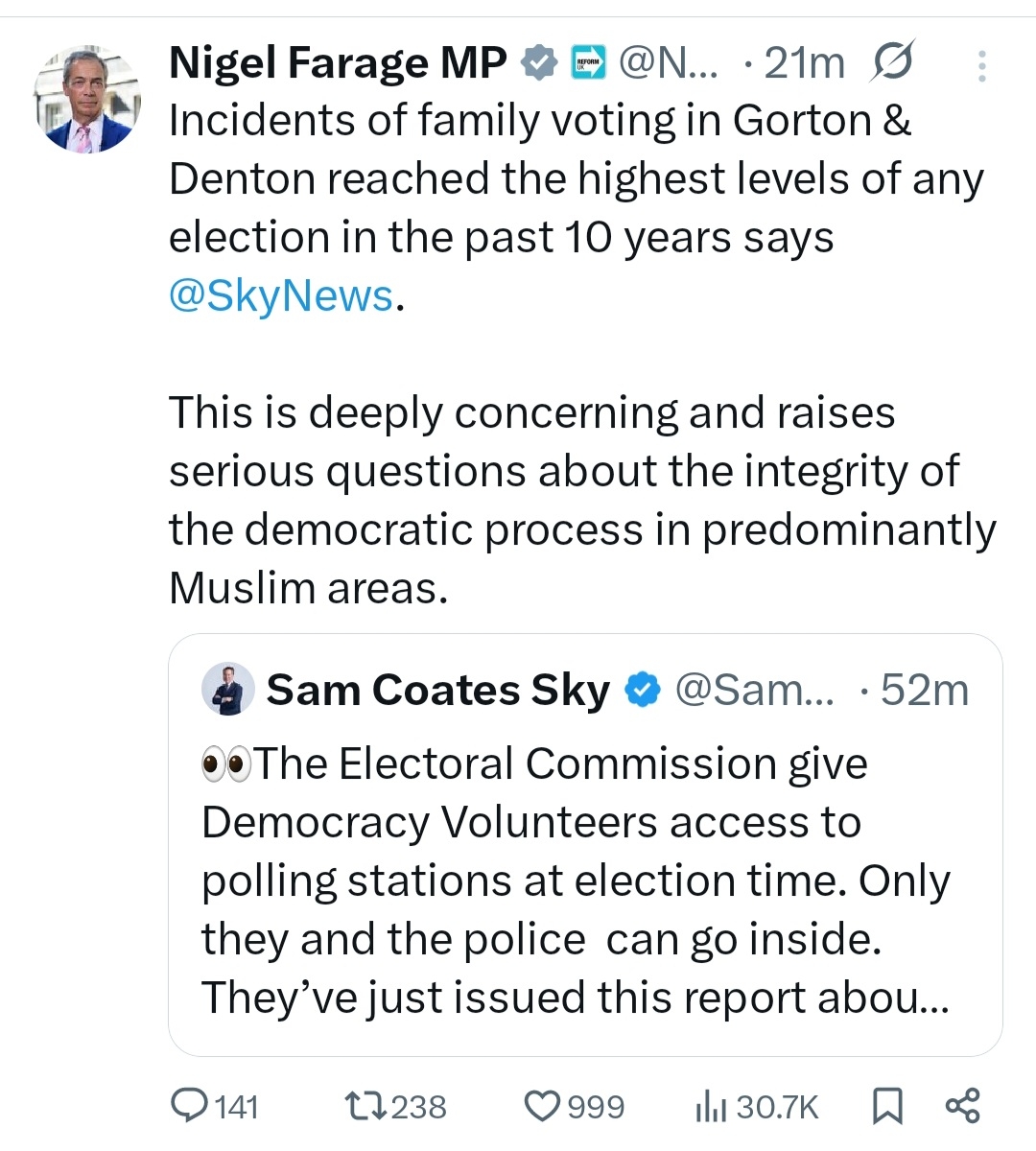Click the blue verified badge beside Farage's name
Image resolution: width=1036 pixels, height=1151 pixels.
tap(539, 63)
